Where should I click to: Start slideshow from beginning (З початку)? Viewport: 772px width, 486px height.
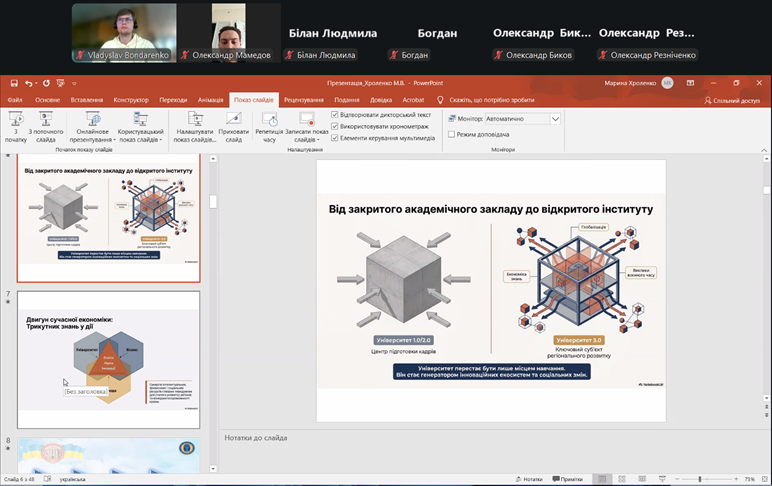[x=16, y=127]
